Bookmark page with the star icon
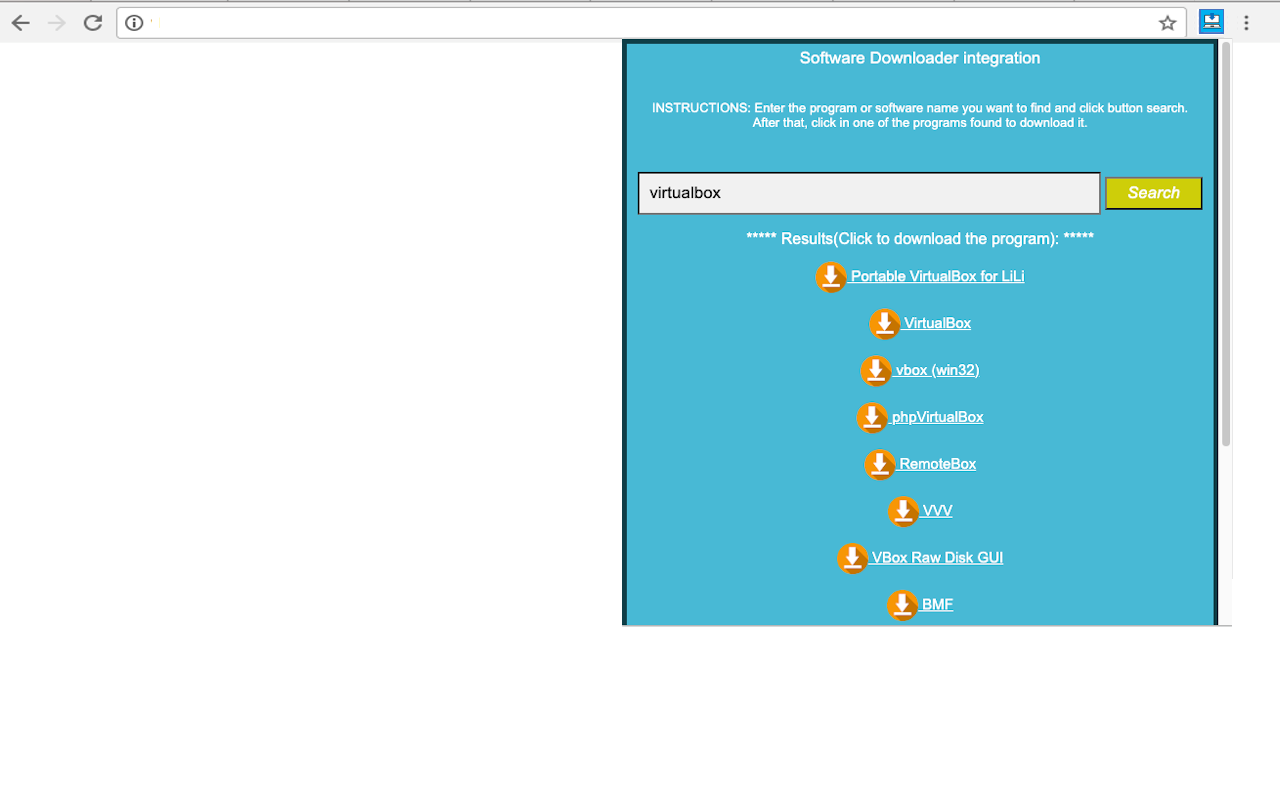 click(1167, 23)
